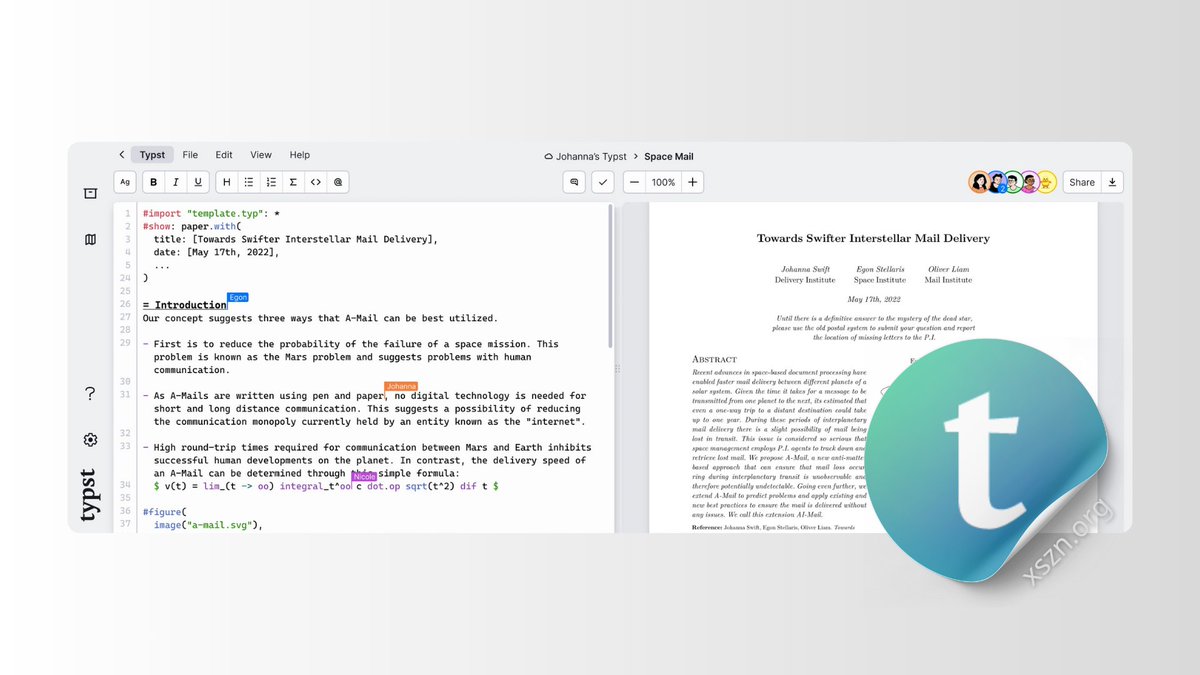The width and height of the screenshot is (1200, 675).
Task: Click the Space Mail project title
Action: pyautogui.click(x=669, y=156)
